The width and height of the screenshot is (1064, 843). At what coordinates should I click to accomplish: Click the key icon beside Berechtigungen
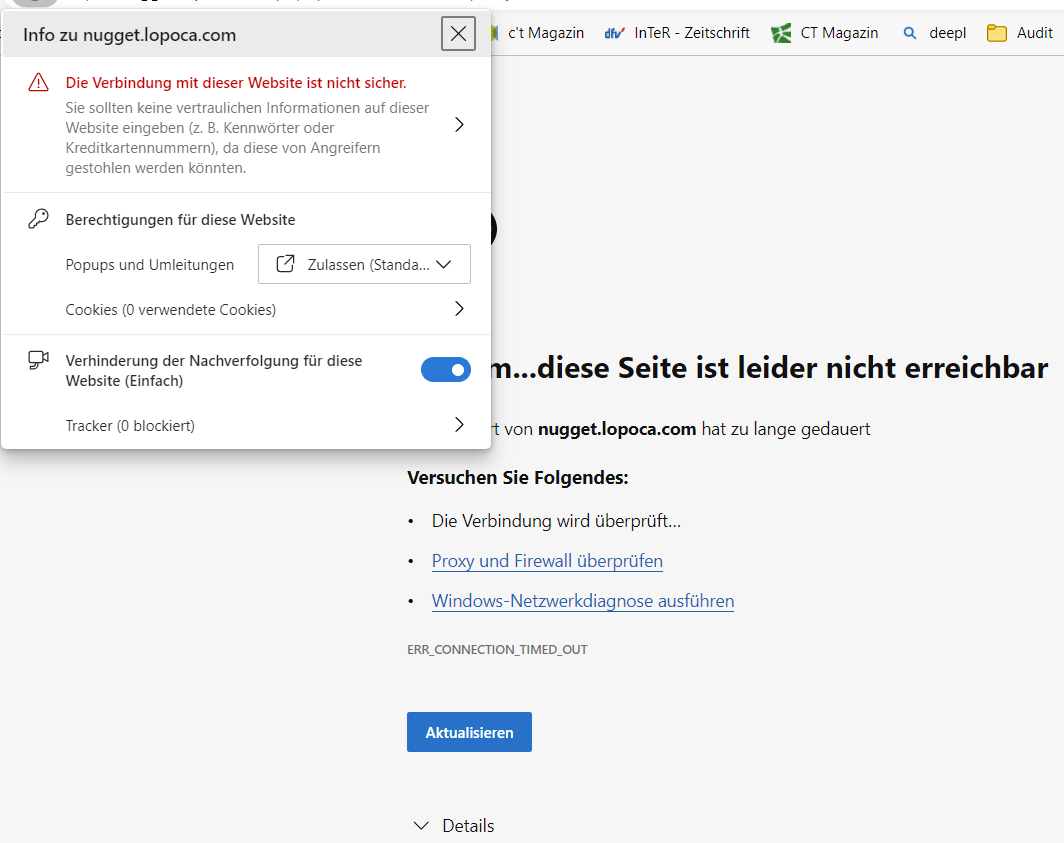point(38,217)
